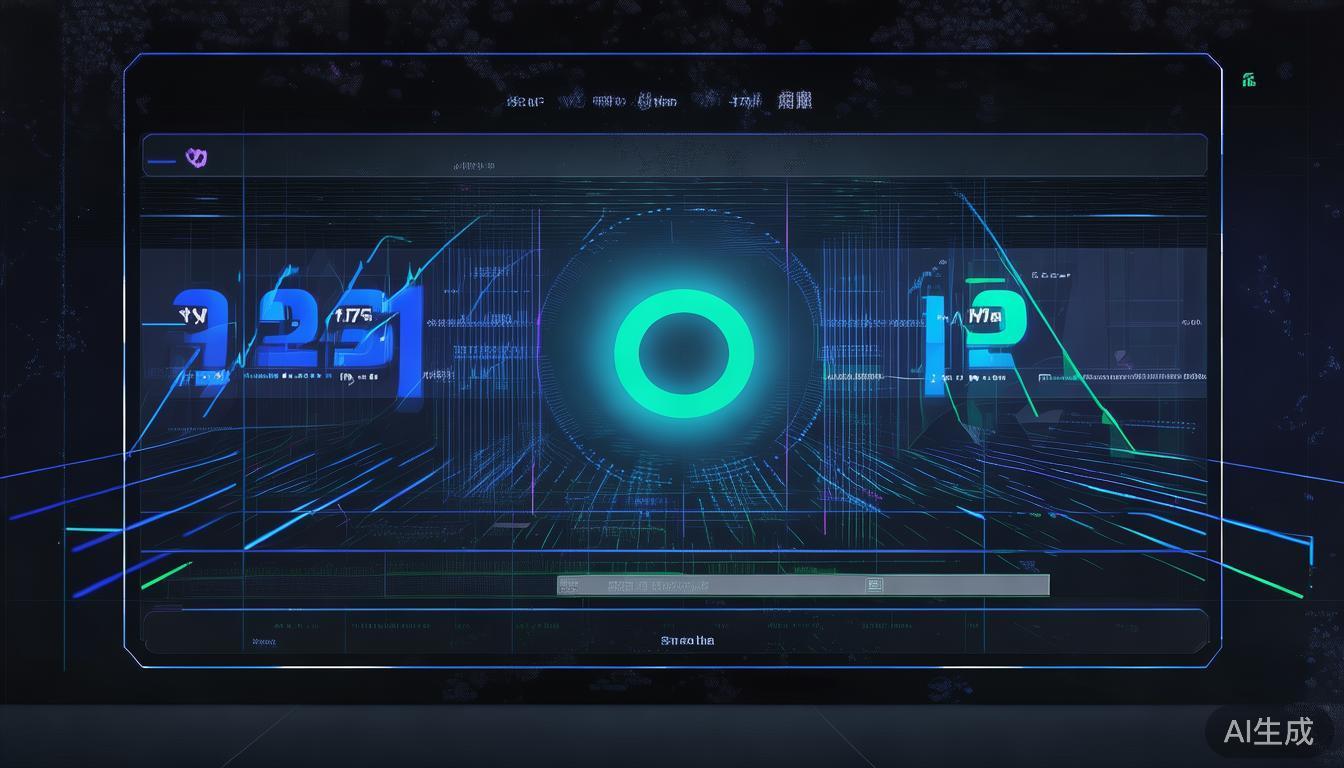Click the small white label on left number
The width and height of the screenshot is (1344, 768).
[x=194, y=317]
